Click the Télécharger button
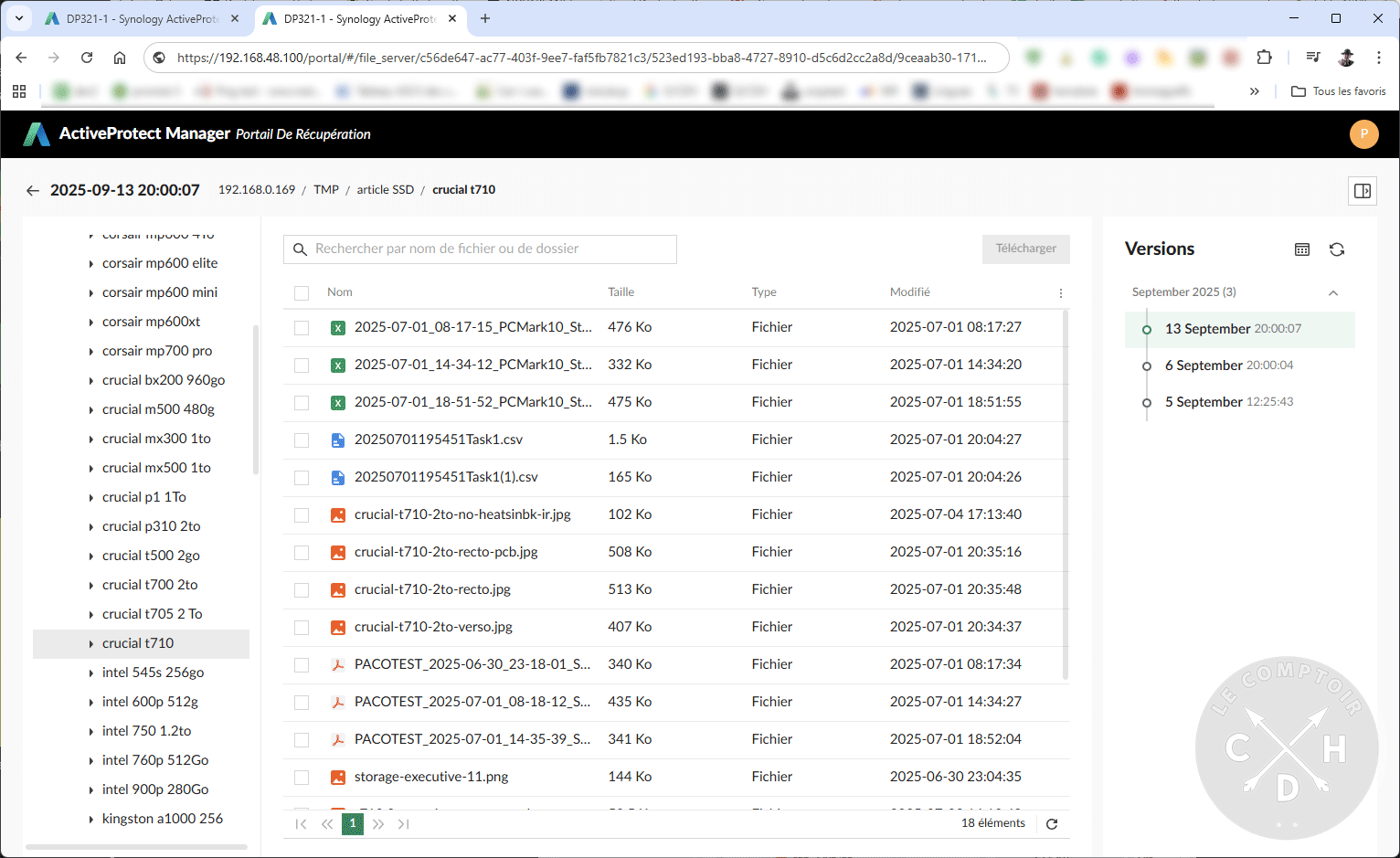 (x=1025, y=249)
